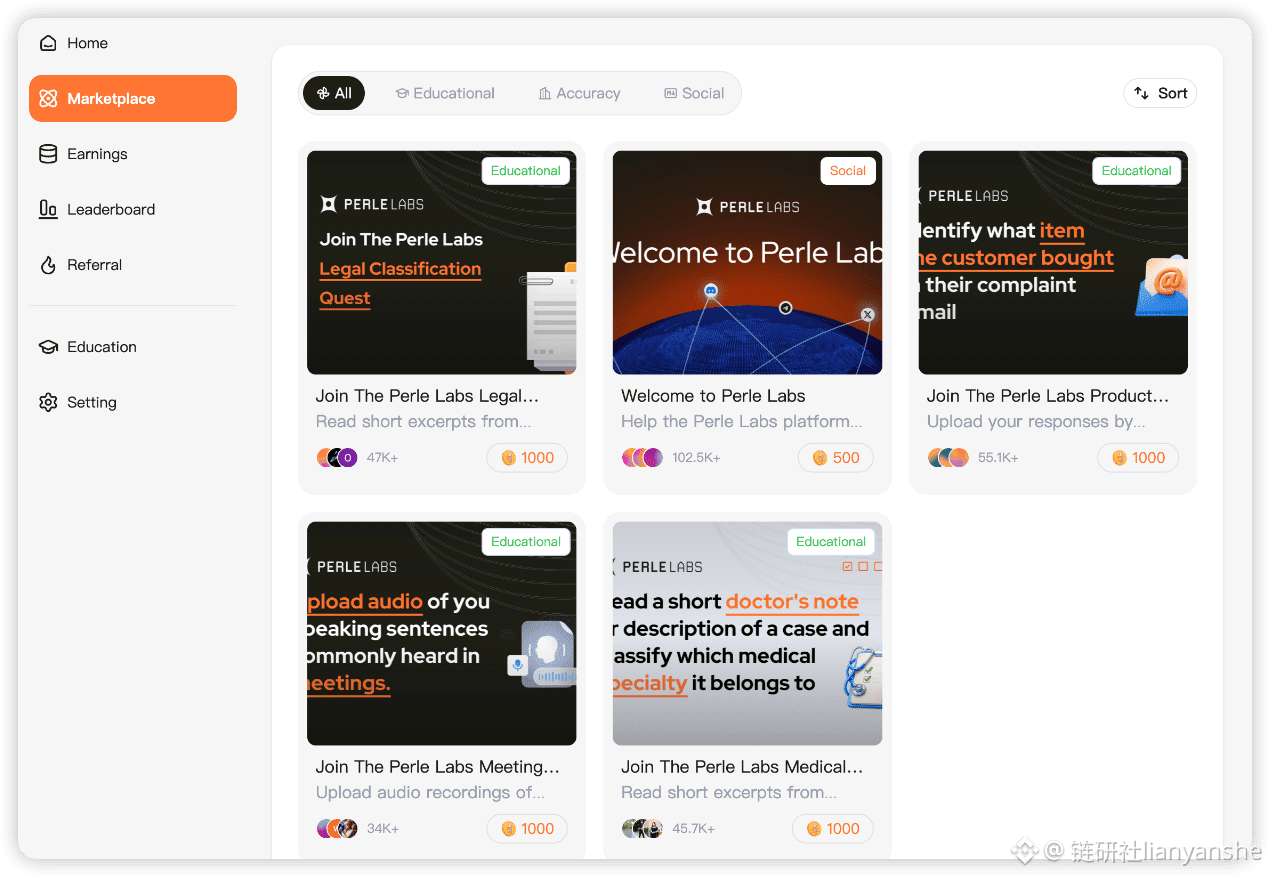Screen dimensions: 1270x877
Task: Click title 'Welcome to Perle Labs' below banner
Action: pyautogui.click(x=713, y=396)
